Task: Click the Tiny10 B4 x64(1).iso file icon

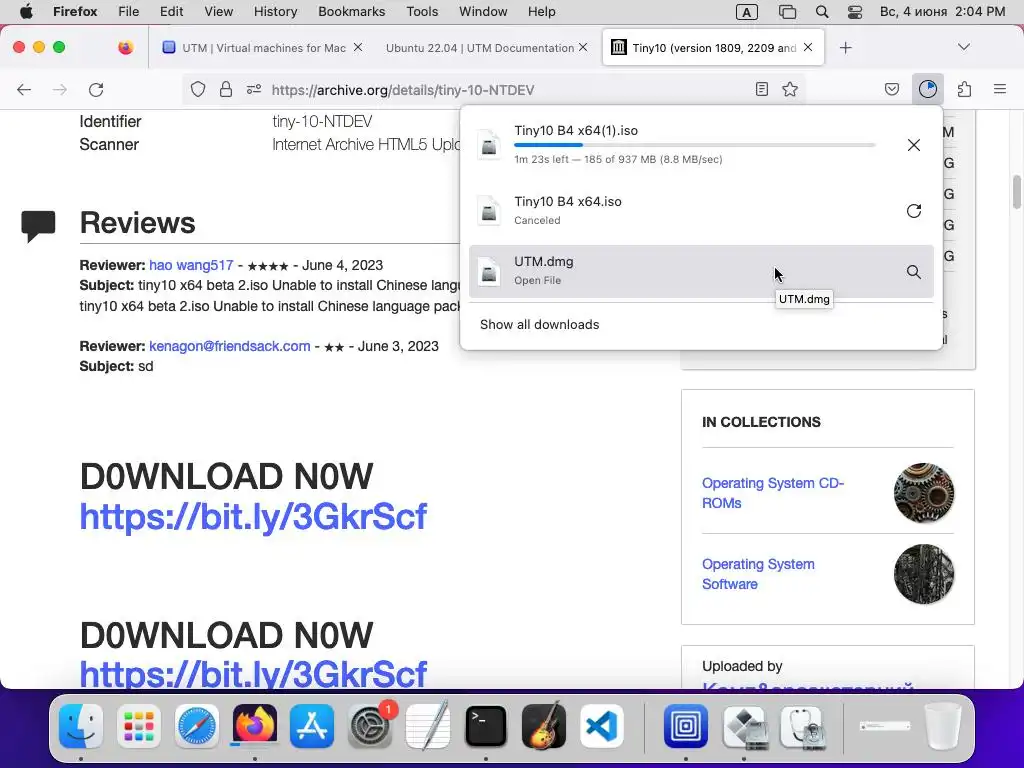Action: (488, 144)
